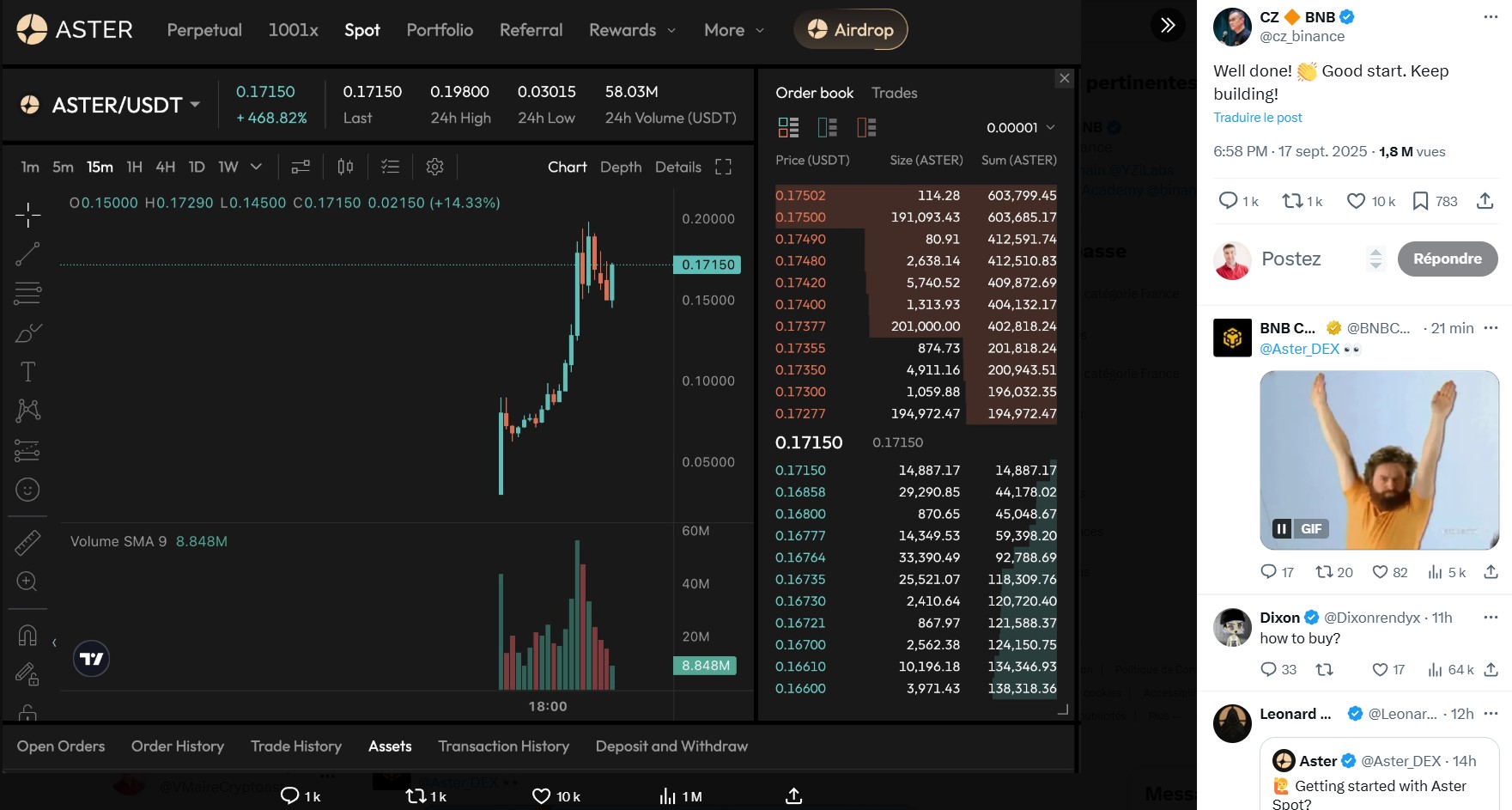Open the 0.00001 price precision dropdown
Viewport: 1512px width, 810px height.
tap(1020, 128)
